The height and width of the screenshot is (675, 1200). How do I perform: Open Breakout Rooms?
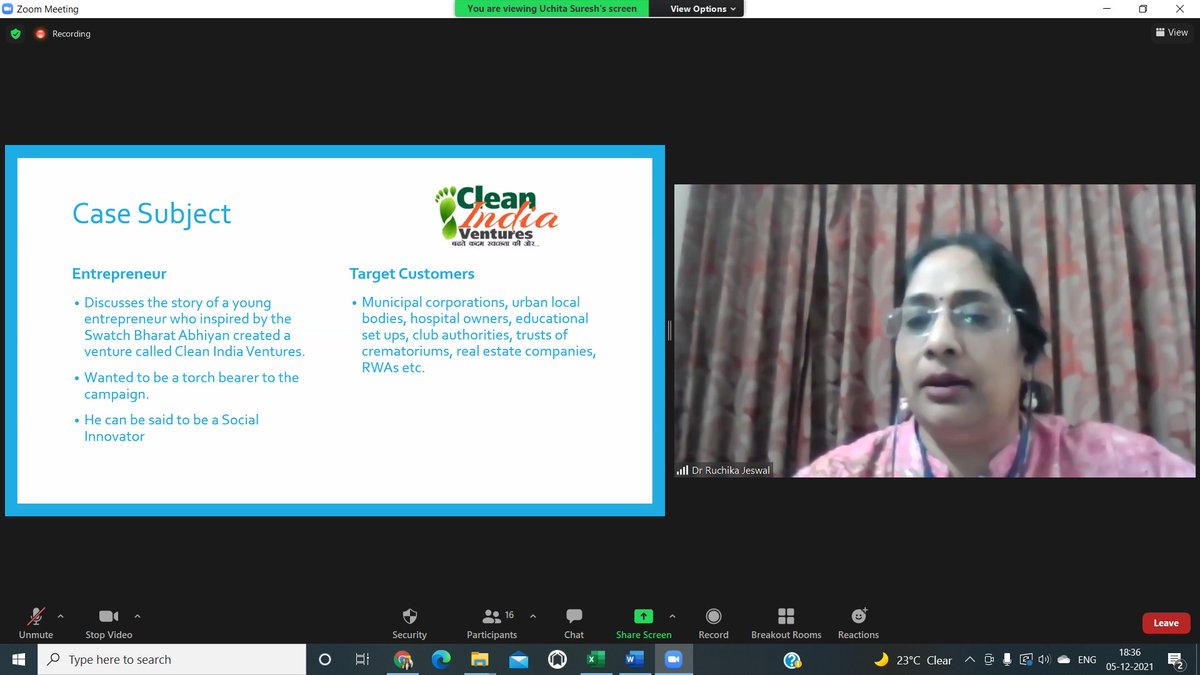tap(786, 622)
